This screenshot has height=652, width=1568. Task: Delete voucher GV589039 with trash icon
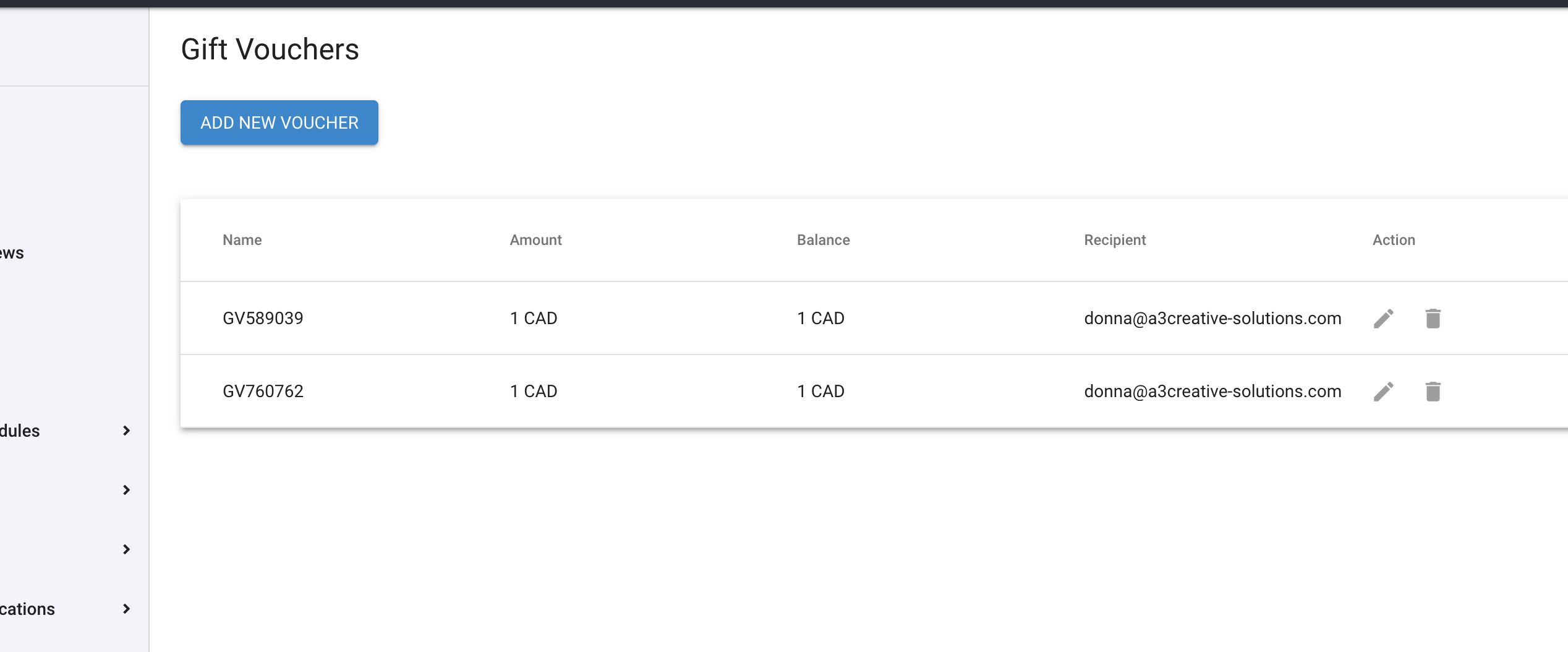1433,319
